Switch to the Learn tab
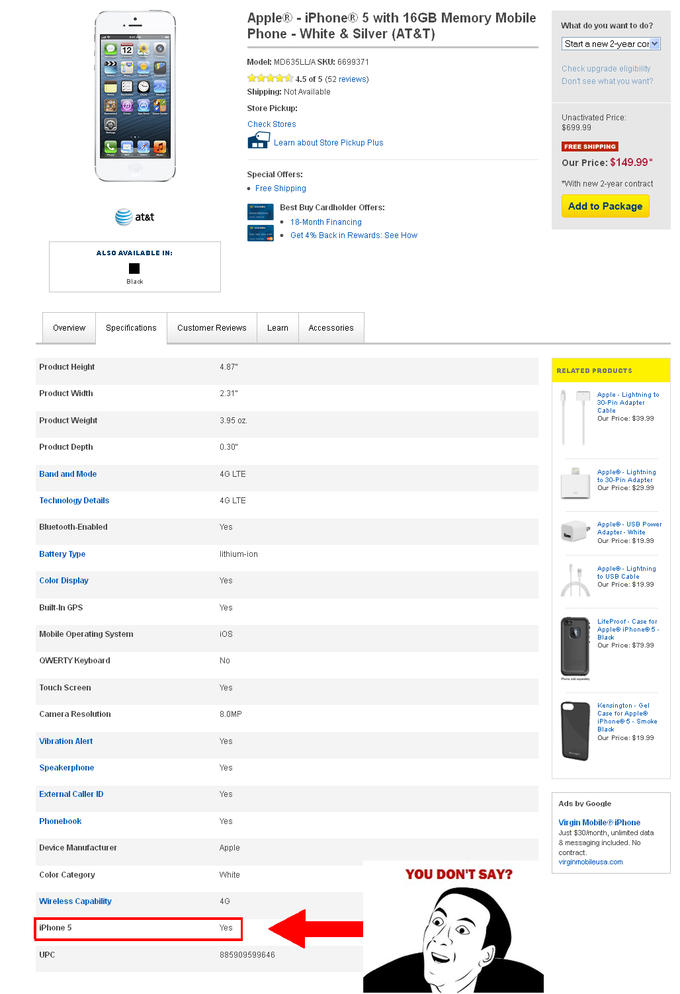Screen dimensions: 680x994 tap(278, 328)
